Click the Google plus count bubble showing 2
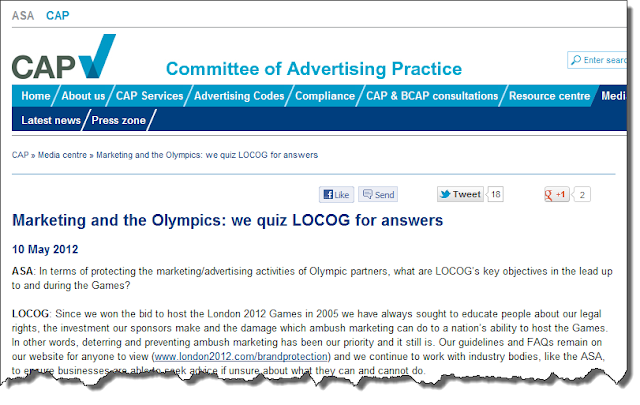 tap(582, 195)
